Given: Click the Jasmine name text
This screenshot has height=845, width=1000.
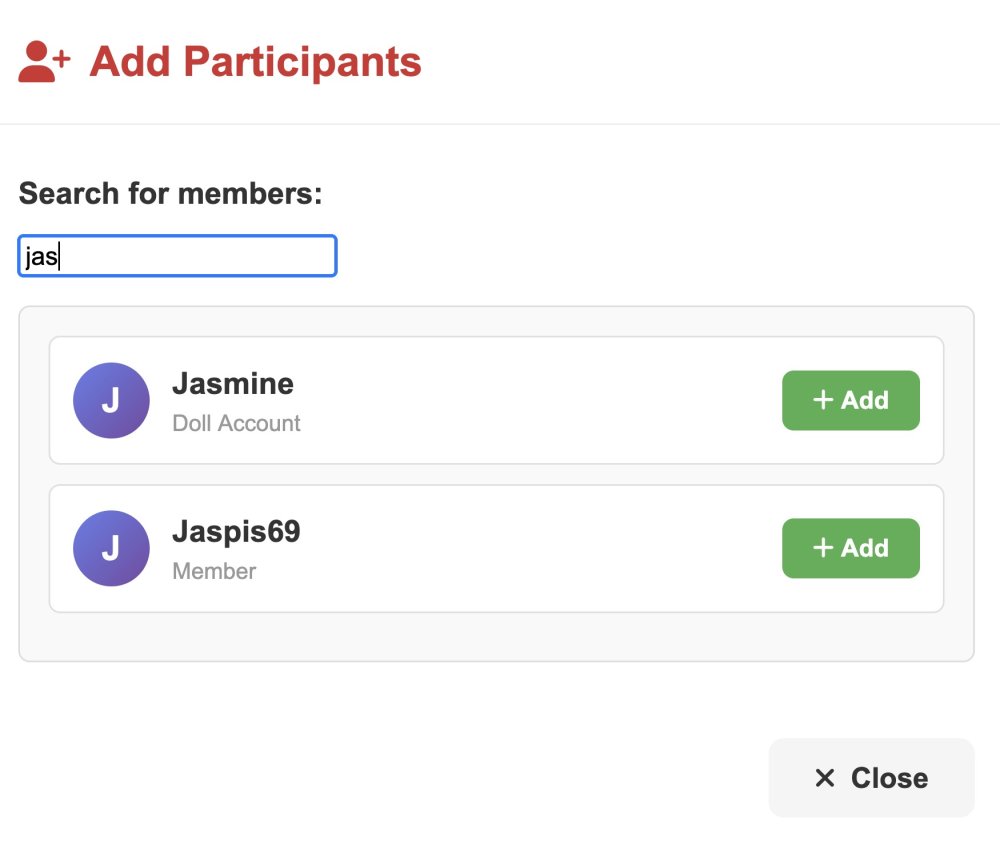Looking at the screenshot, I should [x=233, y=384].
